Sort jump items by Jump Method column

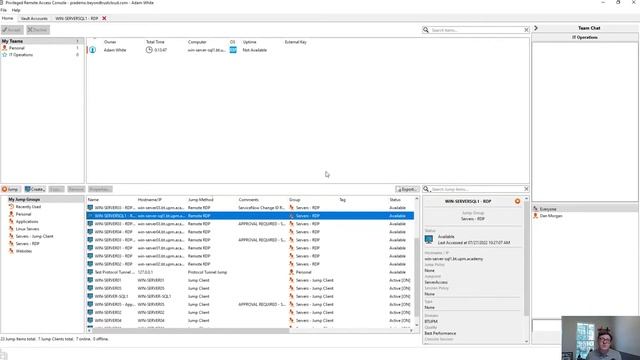click(200, 200)
